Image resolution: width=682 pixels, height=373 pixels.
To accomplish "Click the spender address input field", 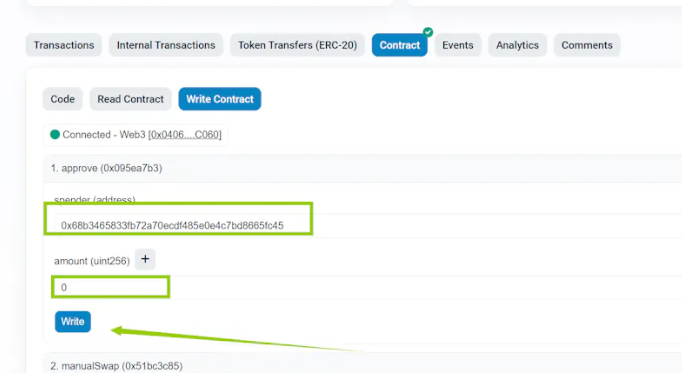I will (x=368, y=226).
